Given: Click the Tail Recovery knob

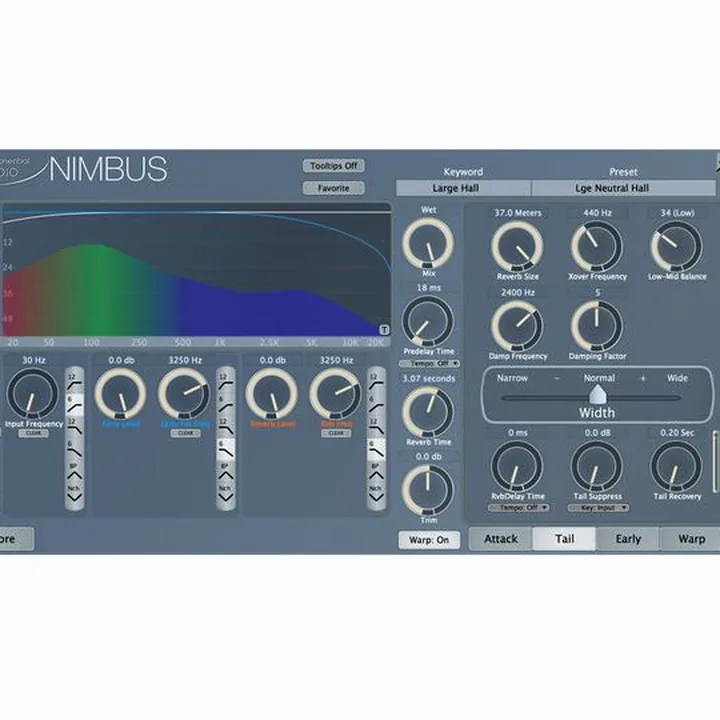Looking at the screenshot, I should pyautogui.click(x=676, y=466).
